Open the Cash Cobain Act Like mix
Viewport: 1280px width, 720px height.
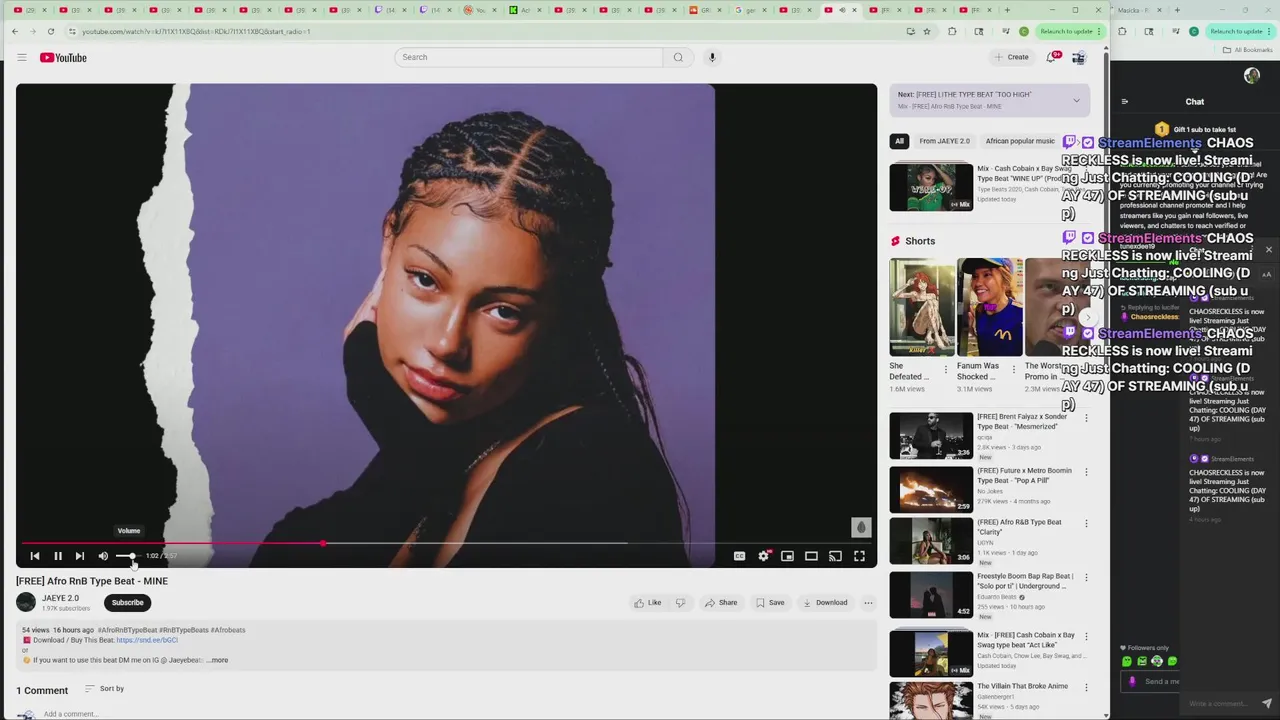[x=931, y=653]
